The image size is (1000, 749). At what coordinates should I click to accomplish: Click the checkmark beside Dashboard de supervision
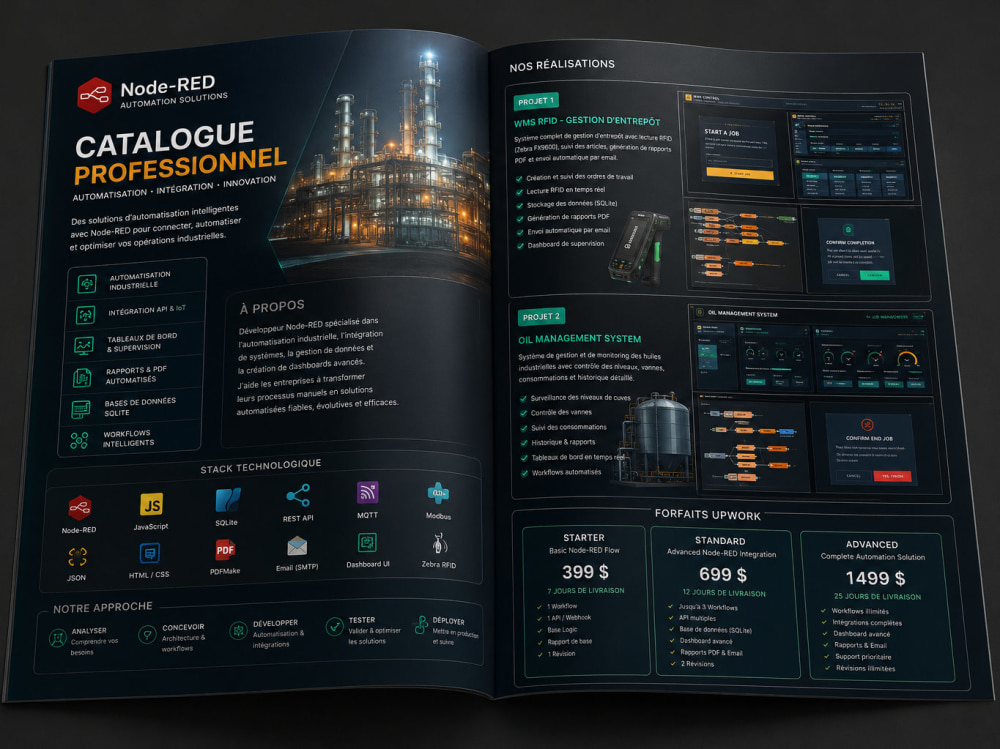pos(520,246)
